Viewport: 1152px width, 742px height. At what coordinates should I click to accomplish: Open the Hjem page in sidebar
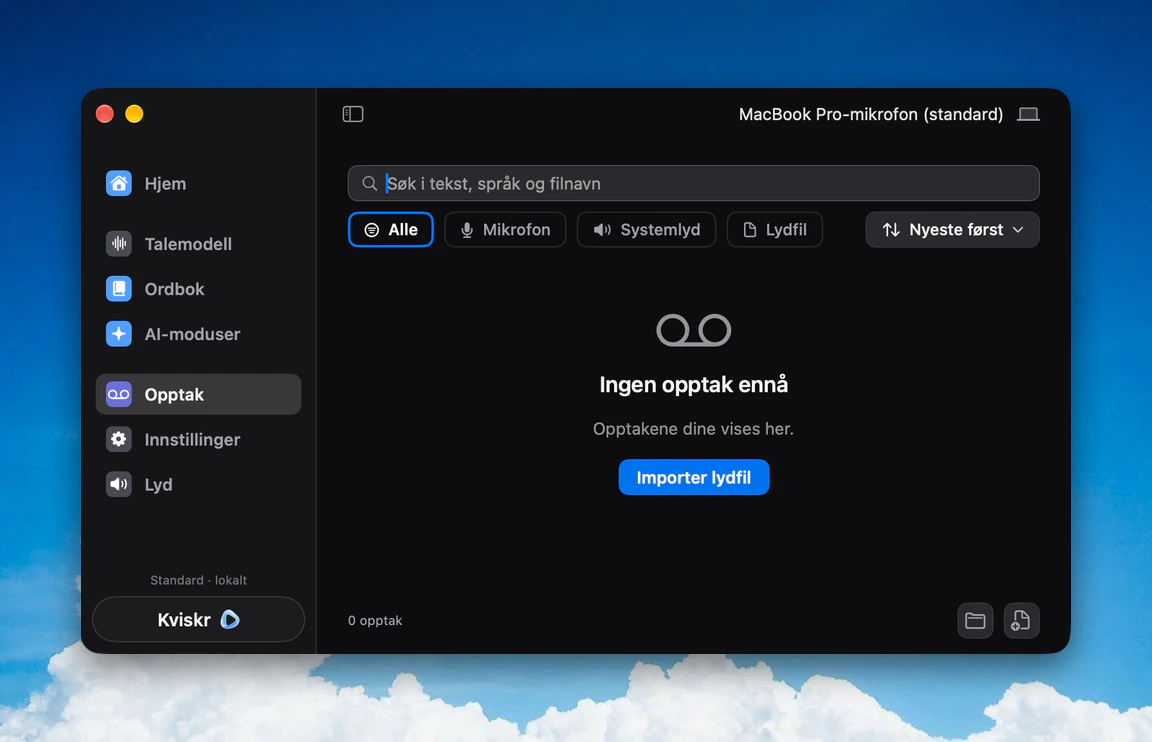point(198,184)
